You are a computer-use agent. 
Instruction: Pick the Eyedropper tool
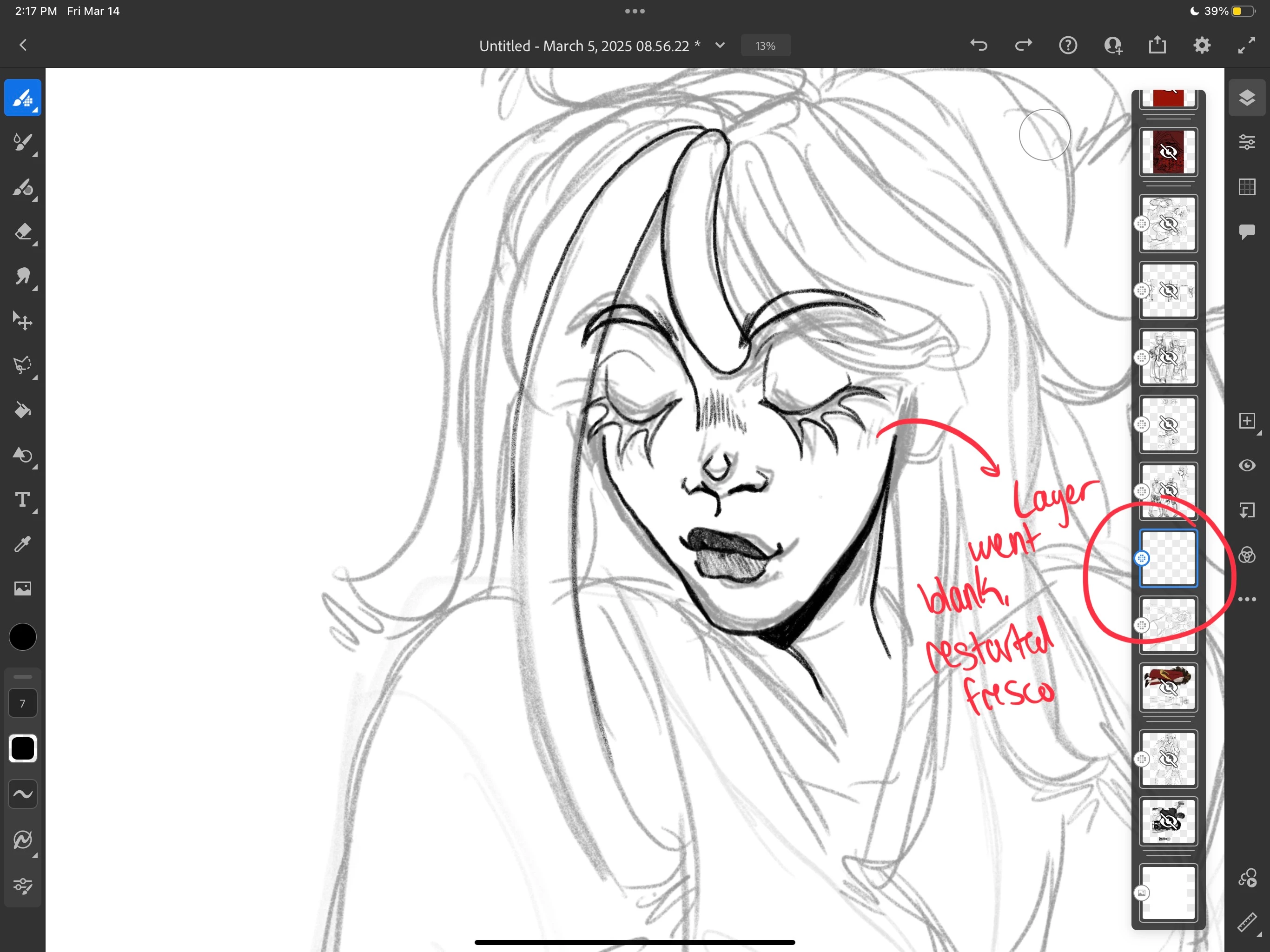click(22, 544)
